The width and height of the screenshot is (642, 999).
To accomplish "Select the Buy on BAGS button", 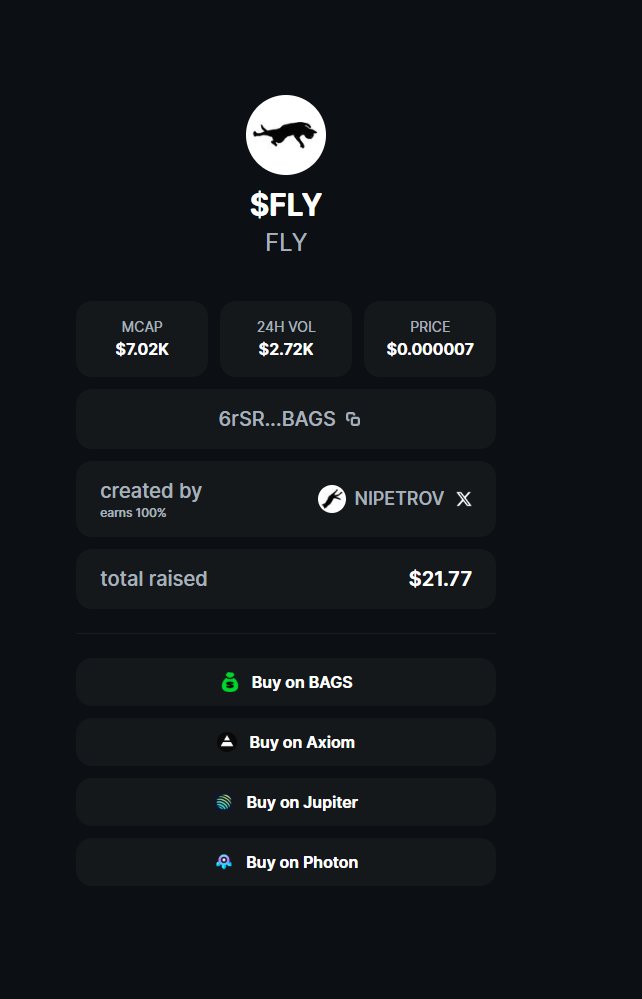I will tap(285, 682).
